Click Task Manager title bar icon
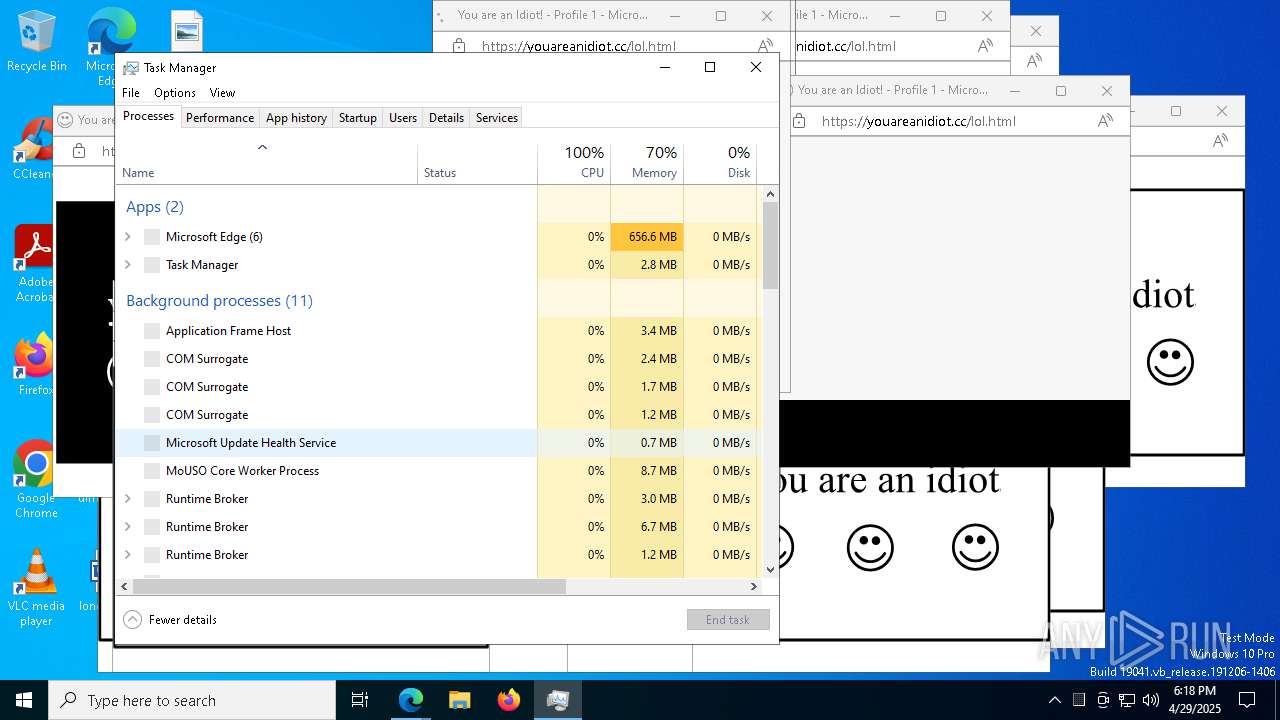 point(131,68)
